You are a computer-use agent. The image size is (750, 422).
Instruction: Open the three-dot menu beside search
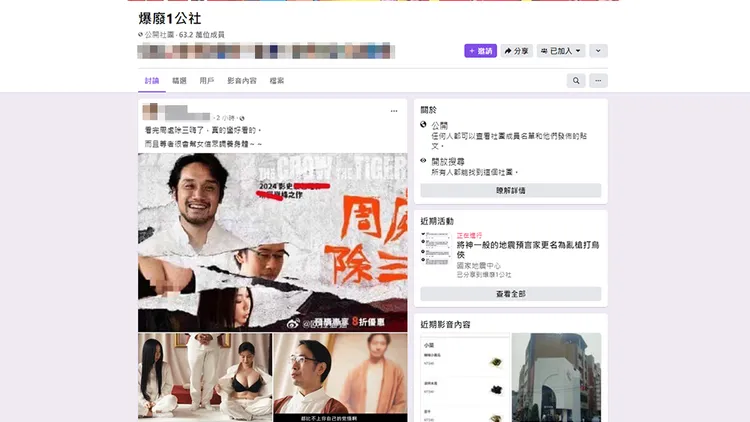(x=598, y=81)
